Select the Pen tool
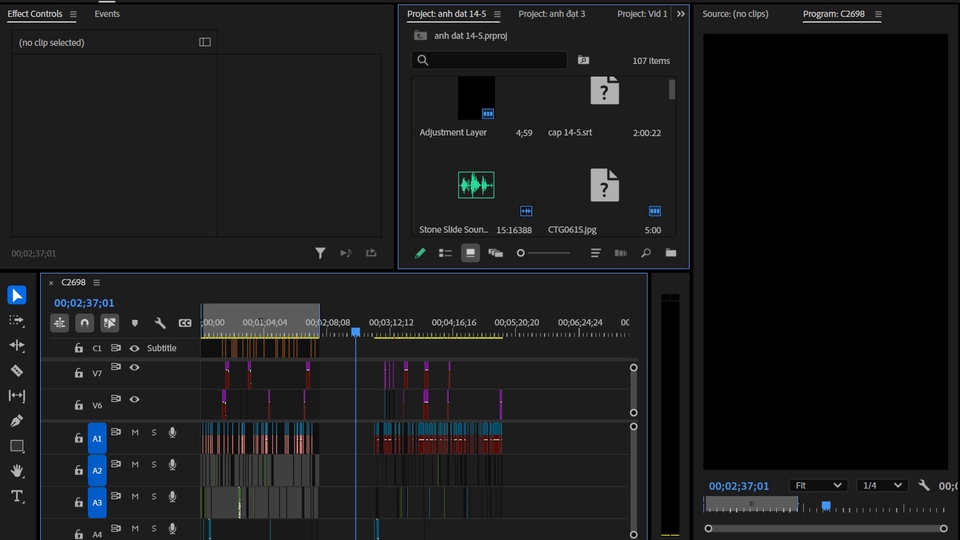This screenshot has height=540, width=960. [17, 421]
